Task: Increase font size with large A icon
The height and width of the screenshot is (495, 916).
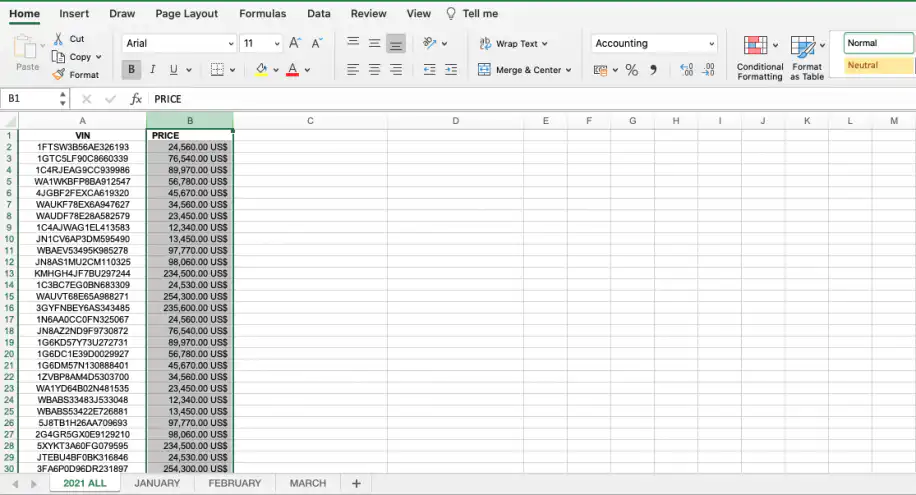Action: click(x=295, y=43)
